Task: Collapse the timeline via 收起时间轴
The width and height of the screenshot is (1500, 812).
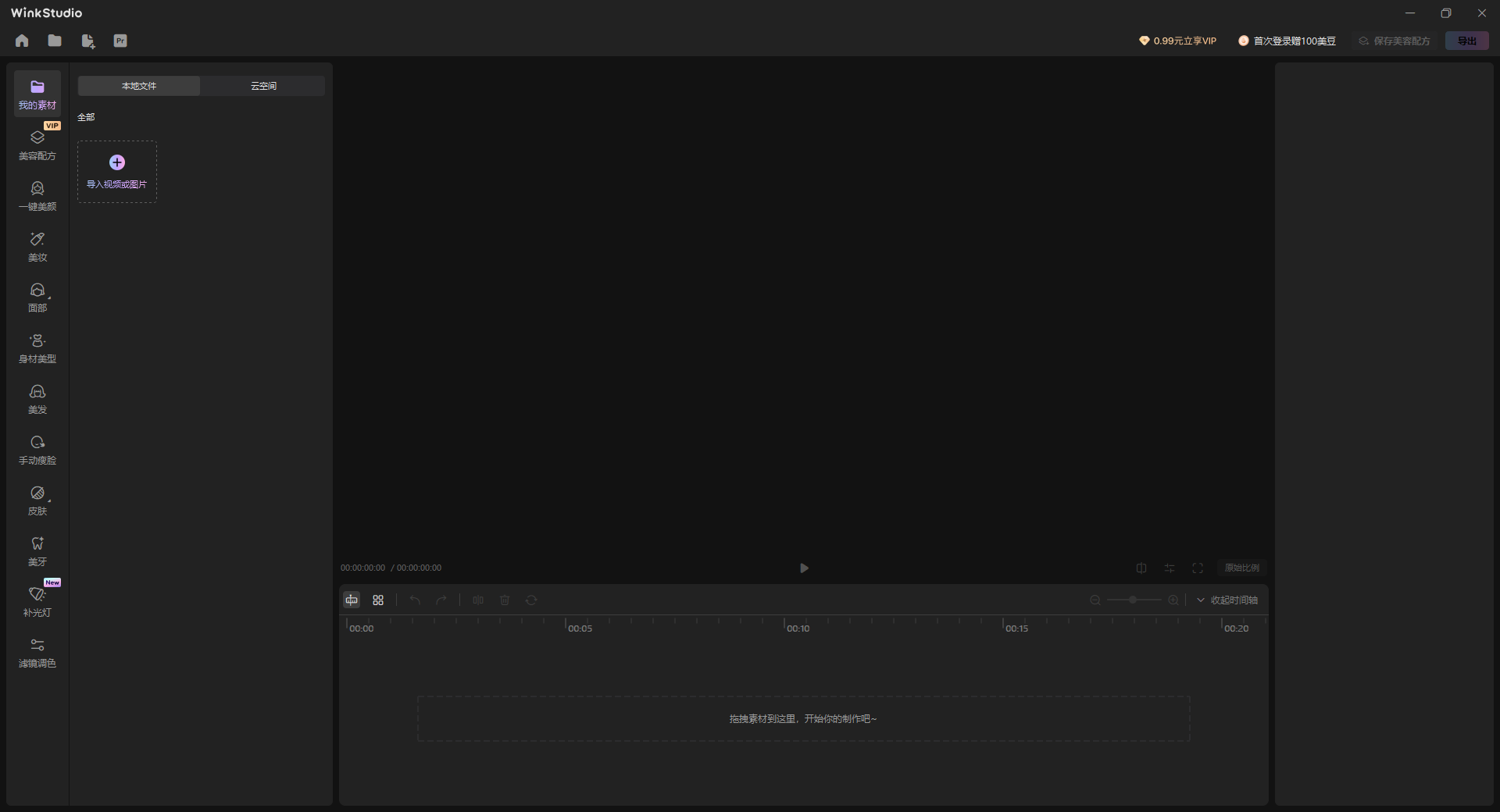Action: pos(1234,600)
